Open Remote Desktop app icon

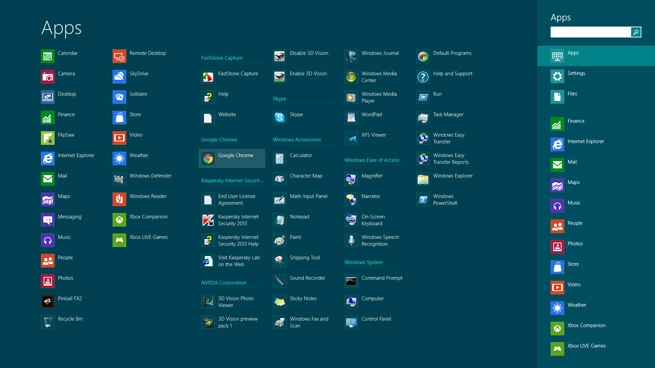pos(119,56)
